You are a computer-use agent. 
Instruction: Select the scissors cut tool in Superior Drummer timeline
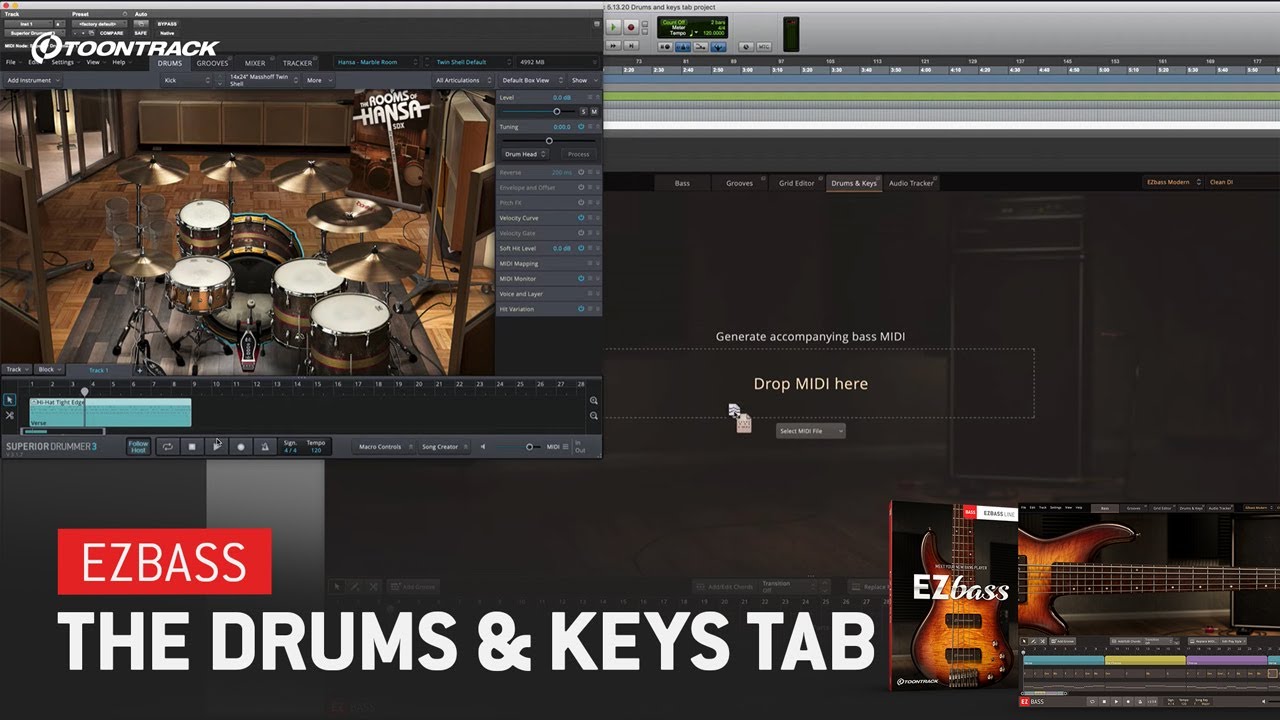point(9,415)
